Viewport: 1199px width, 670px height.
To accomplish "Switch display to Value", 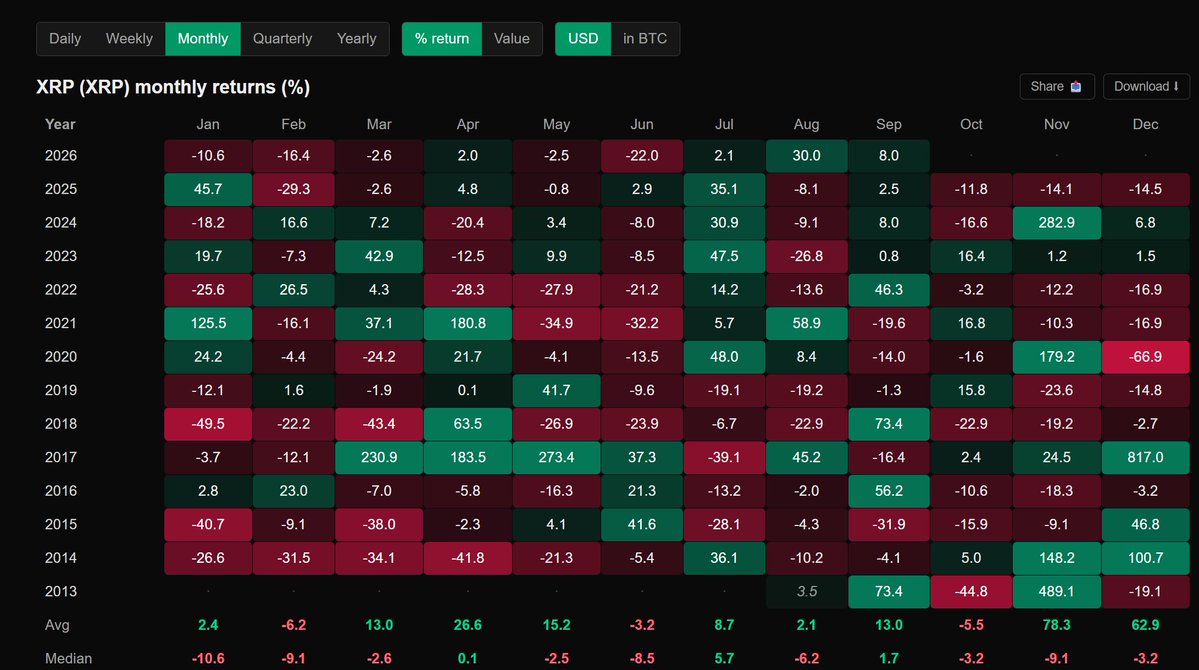I will tap(512, 39).
